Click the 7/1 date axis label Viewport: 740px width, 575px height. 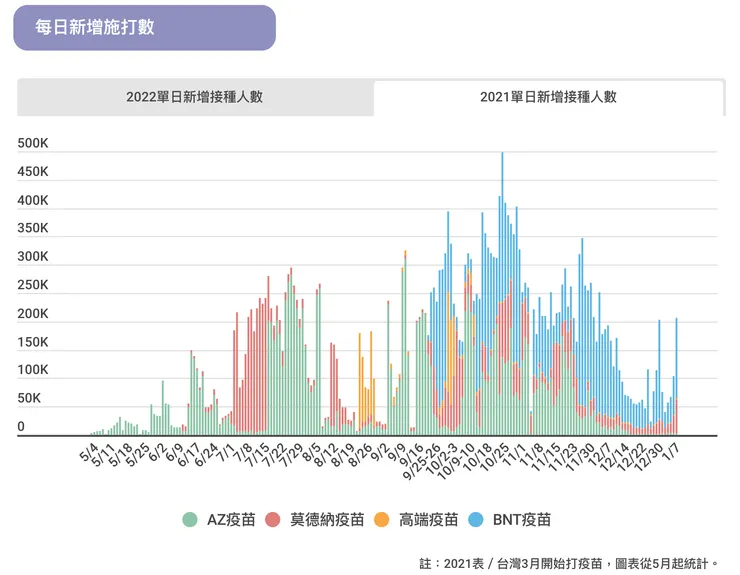[x=226, y=452]
